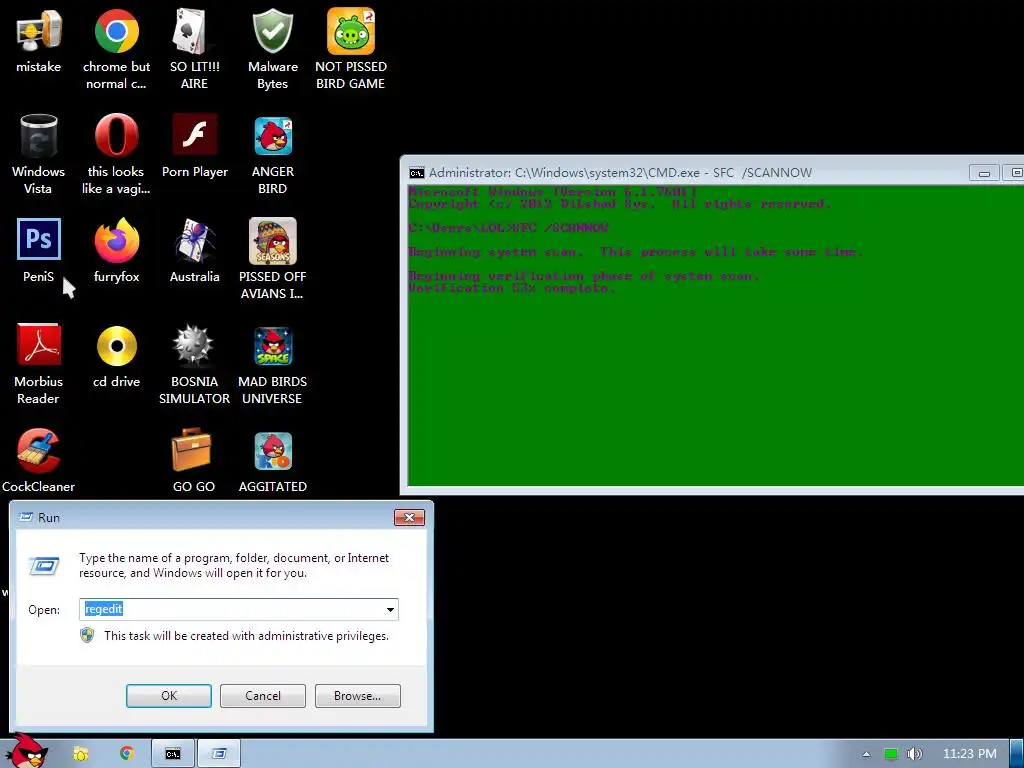
Task: Click the 'Administrator: C:\Windows\system32\CMD.exe - SFC /SCANNOW' title
Action: click(620, 172)
